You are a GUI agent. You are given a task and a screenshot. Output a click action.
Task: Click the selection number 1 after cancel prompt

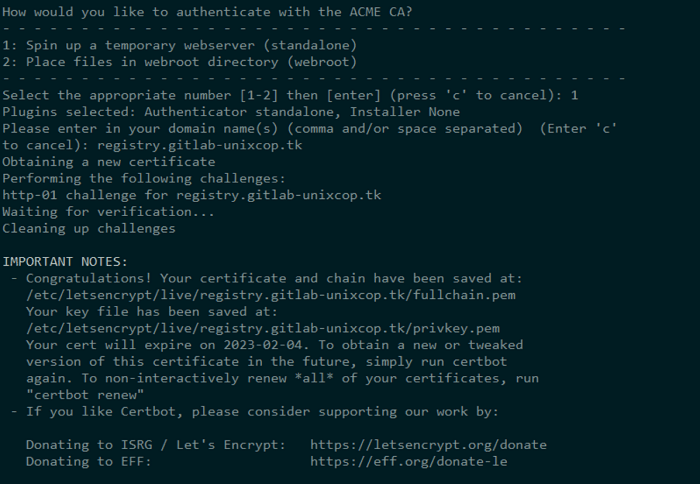(x=574, y=95)
